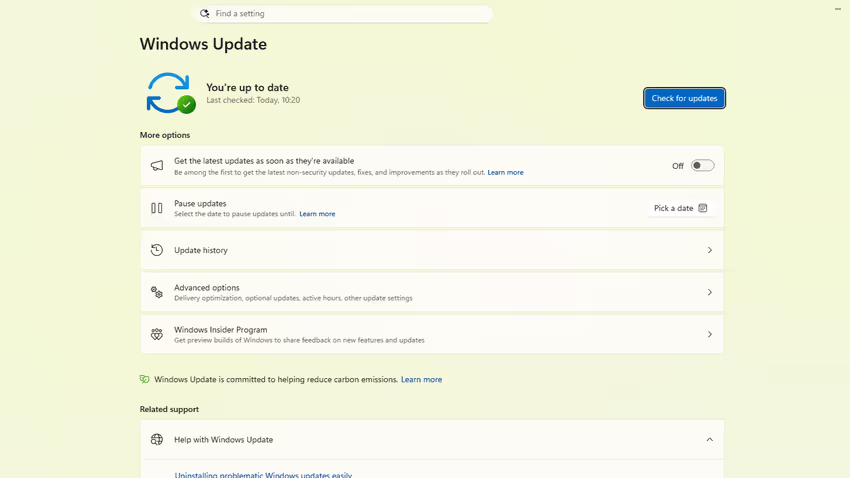Click the More options section heading
850x478 pixels.
[x=165, y=135]
